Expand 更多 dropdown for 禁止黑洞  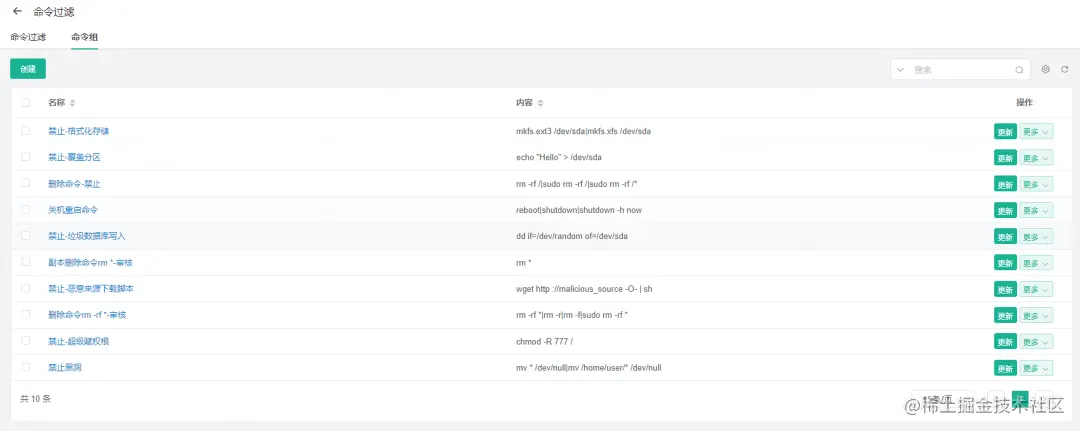click(x=1036, y=368)
